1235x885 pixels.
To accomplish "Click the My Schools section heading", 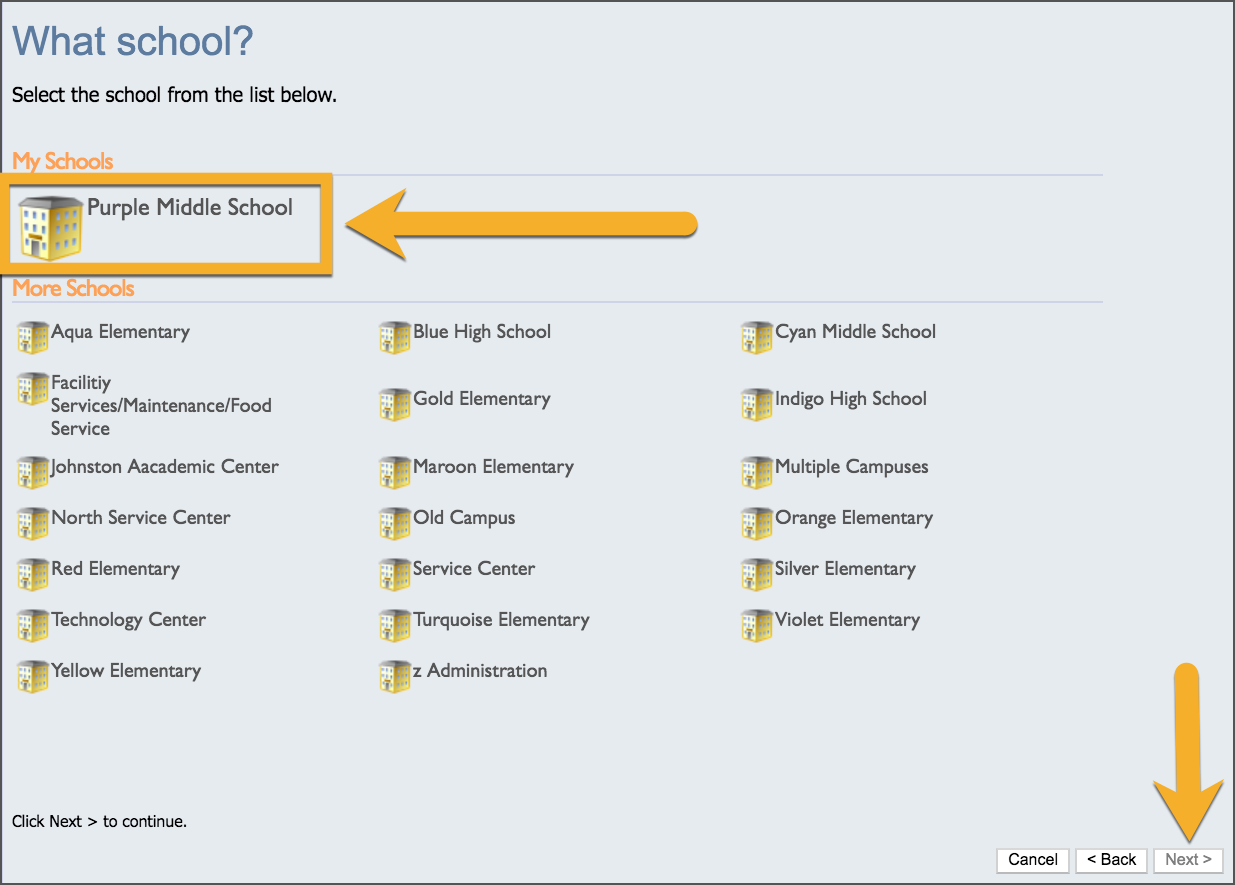I will [63, 162].
